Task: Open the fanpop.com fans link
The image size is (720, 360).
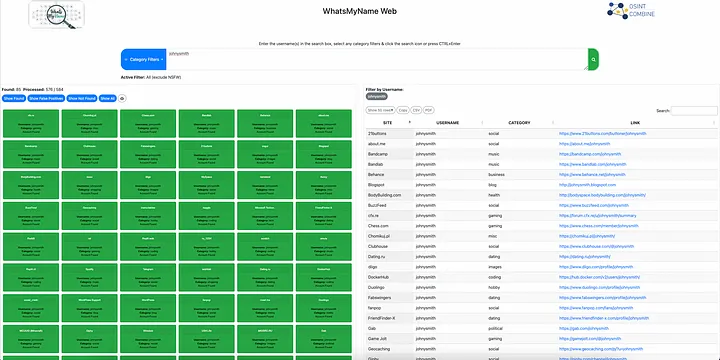Action: click(x=596, y=308)
